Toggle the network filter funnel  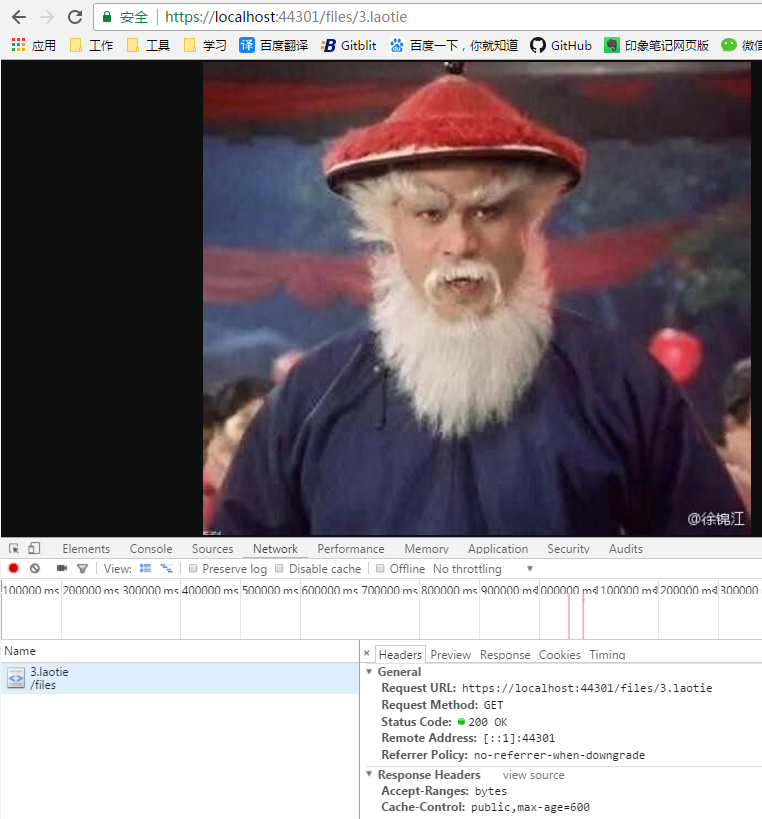coord(83,568)
